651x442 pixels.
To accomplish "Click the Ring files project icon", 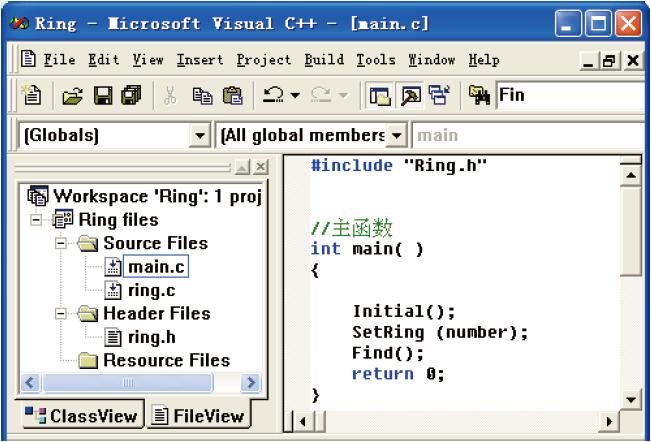I will 63,220.
